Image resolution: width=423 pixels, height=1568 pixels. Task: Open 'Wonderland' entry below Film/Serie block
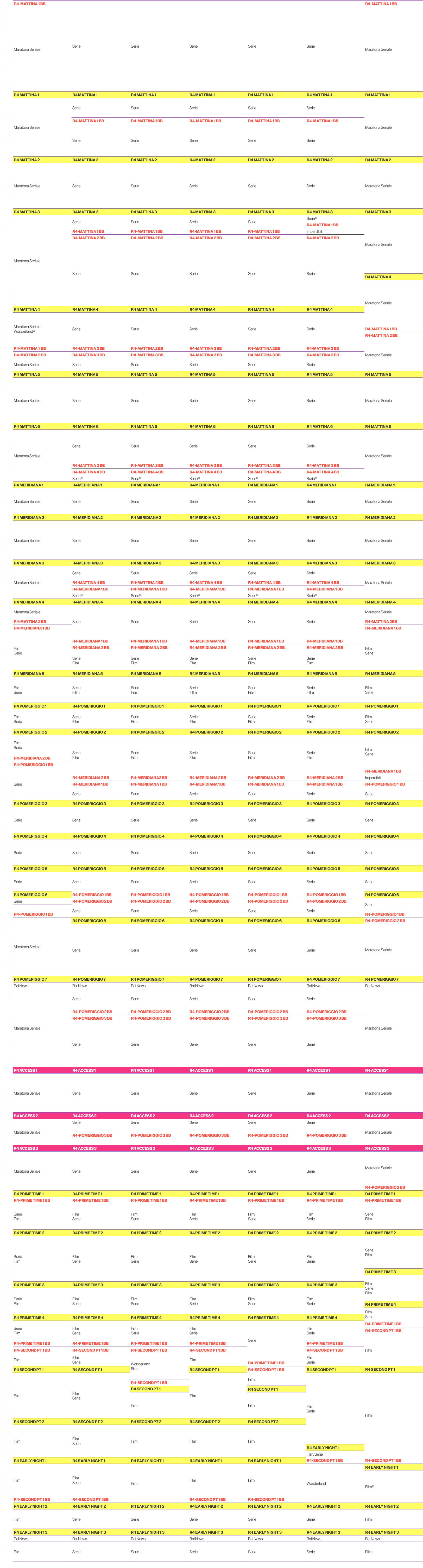pyautogui.click(x=316, y=1483)
